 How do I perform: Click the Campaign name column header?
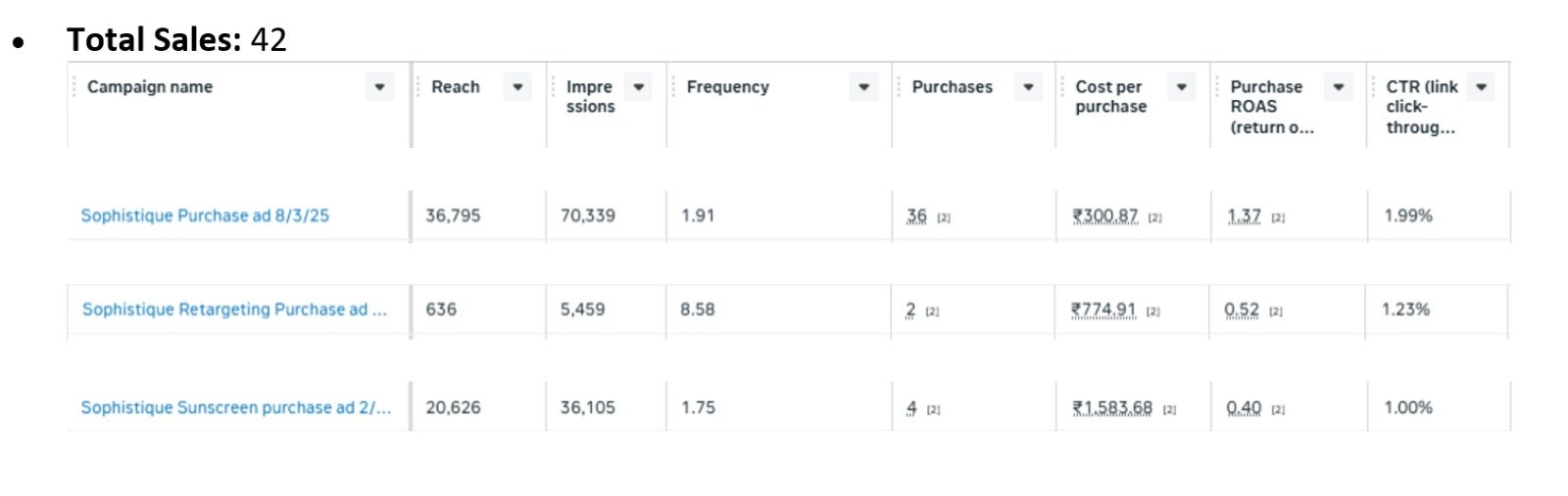150,87
